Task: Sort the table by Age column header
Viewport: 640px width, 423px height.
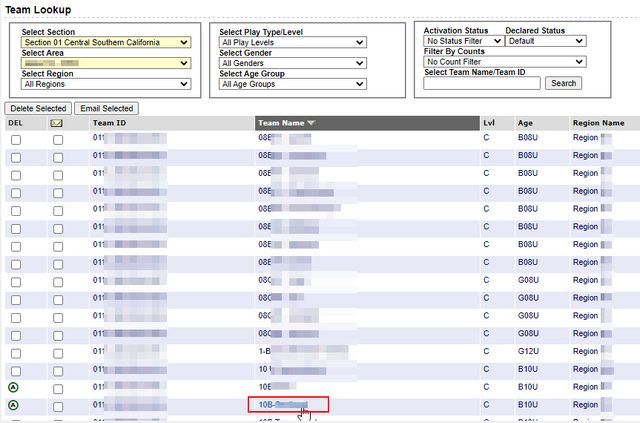Action: tap(525, 123)
